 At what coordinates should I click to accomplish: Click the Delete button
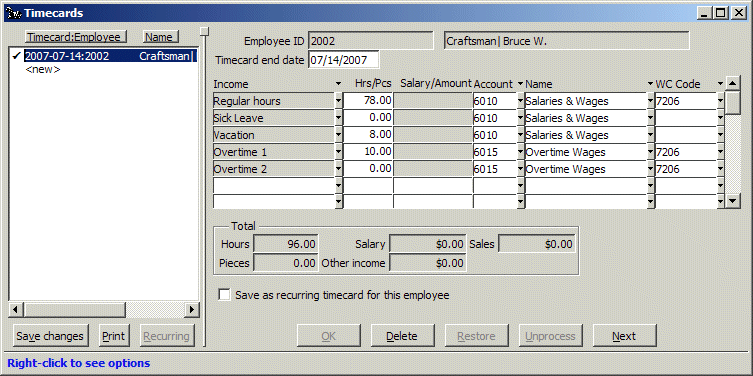pyautogui.click(x=402, y=336)
